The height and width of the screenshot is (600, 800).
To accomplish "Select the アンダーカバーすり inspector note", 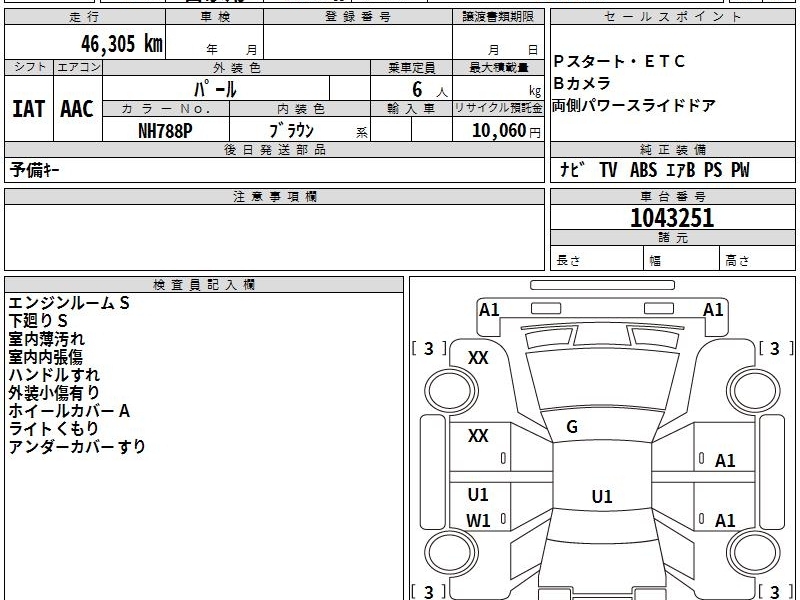I will [77, 446].
